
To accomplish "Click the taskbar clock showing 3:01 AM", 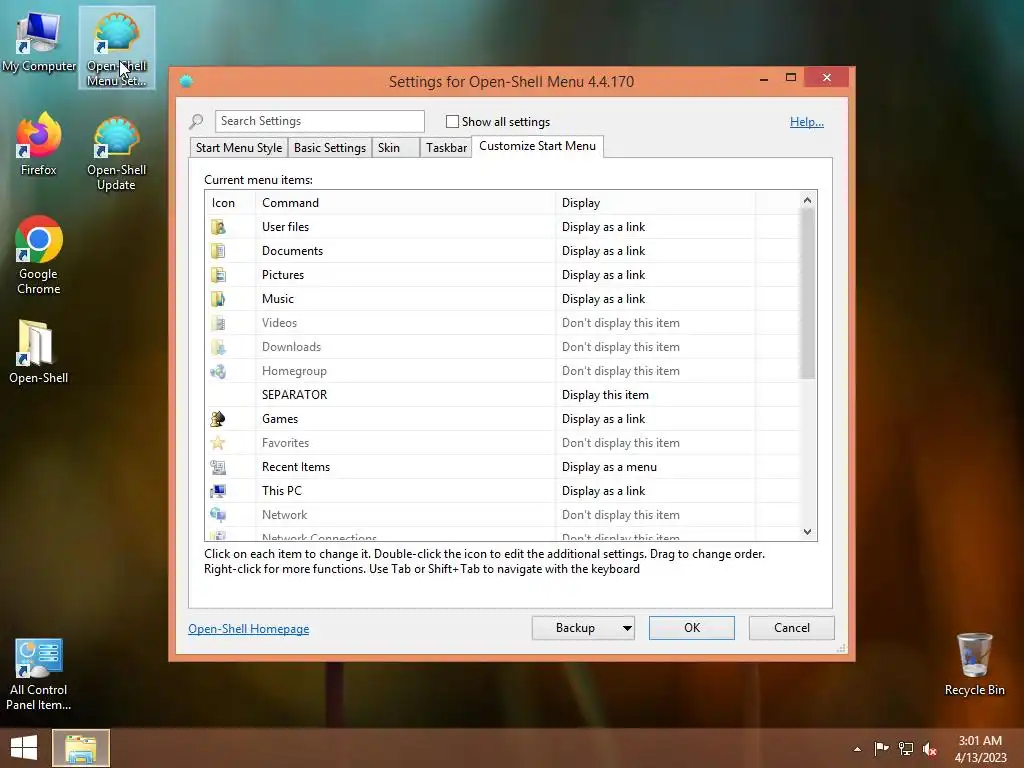I will (980, 749).
